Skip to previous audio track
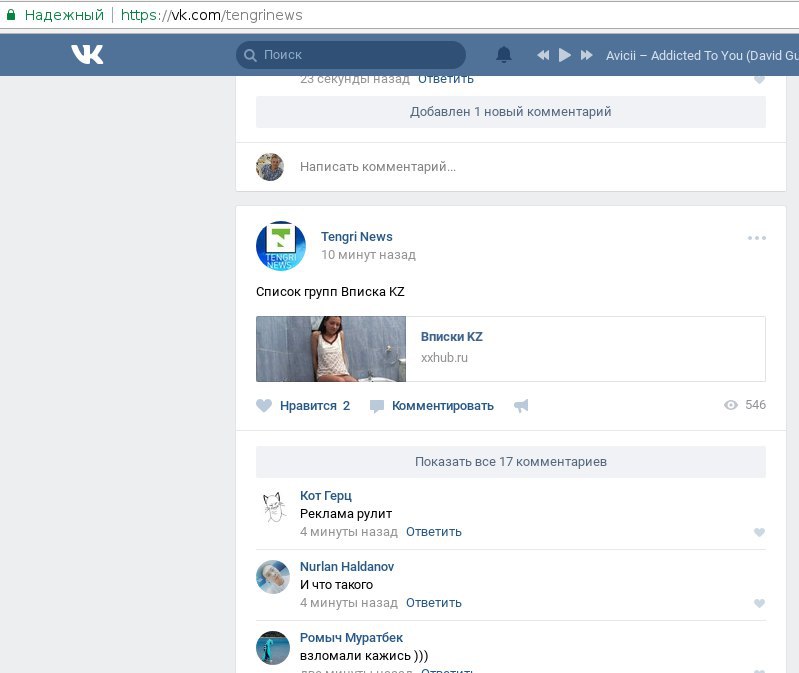Image resolution: width=799 pixels, height=673 pixels. [543, 55]
